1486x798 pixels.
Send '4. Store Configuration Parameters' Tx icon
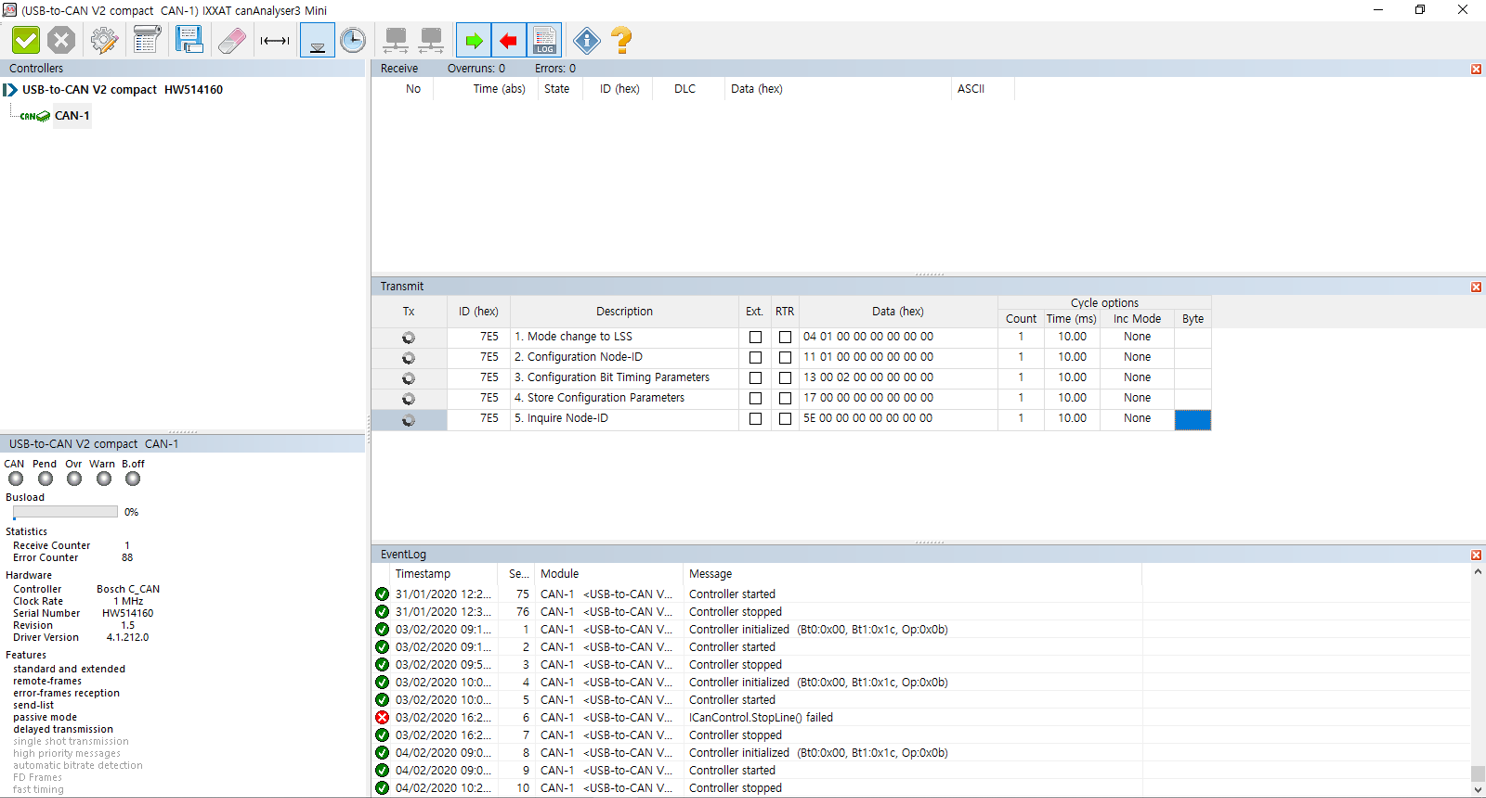[408, 399]
